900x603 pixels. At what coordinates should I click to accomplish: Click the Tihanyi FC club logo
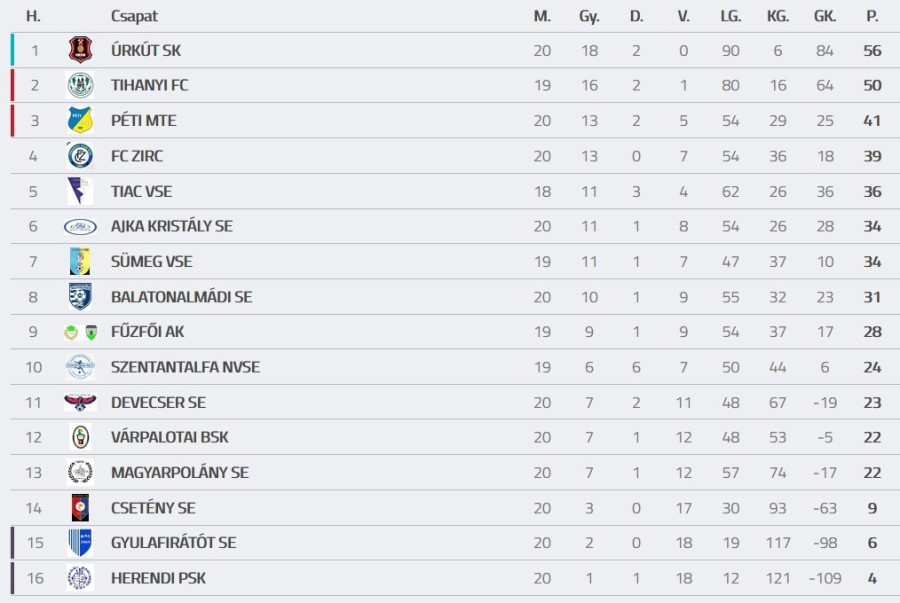pyautogui.click(x=80, y=85)
